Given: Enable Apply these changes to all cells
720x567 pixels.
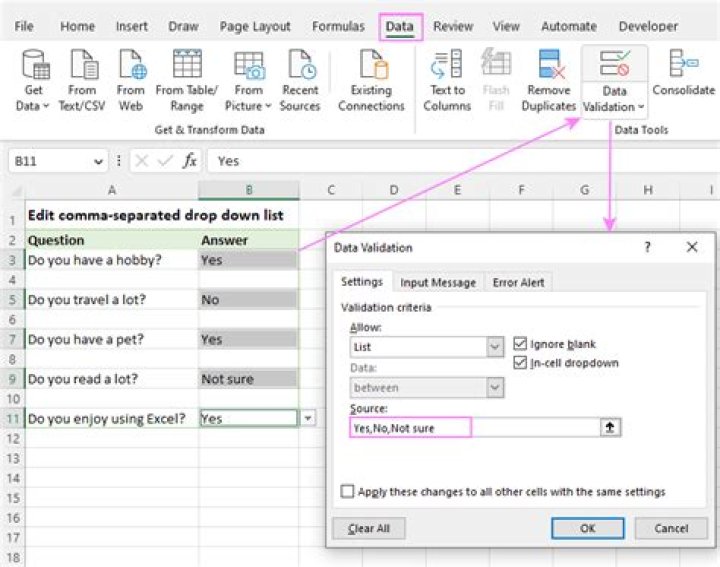Looking at the screenshot, I should pos(348,492).
